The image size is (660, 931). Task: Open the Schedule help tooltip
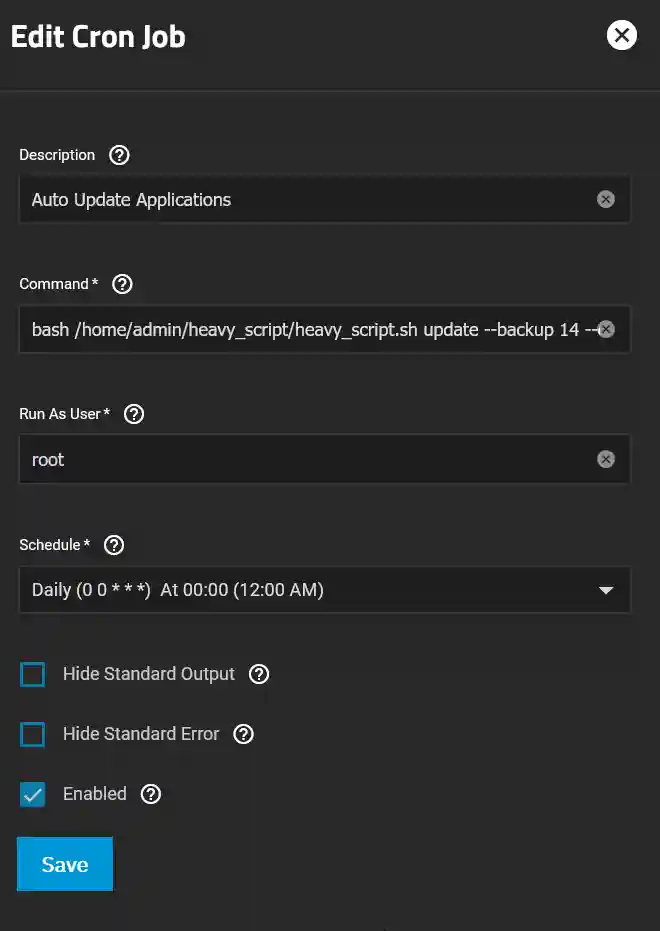tap(113, 545)
